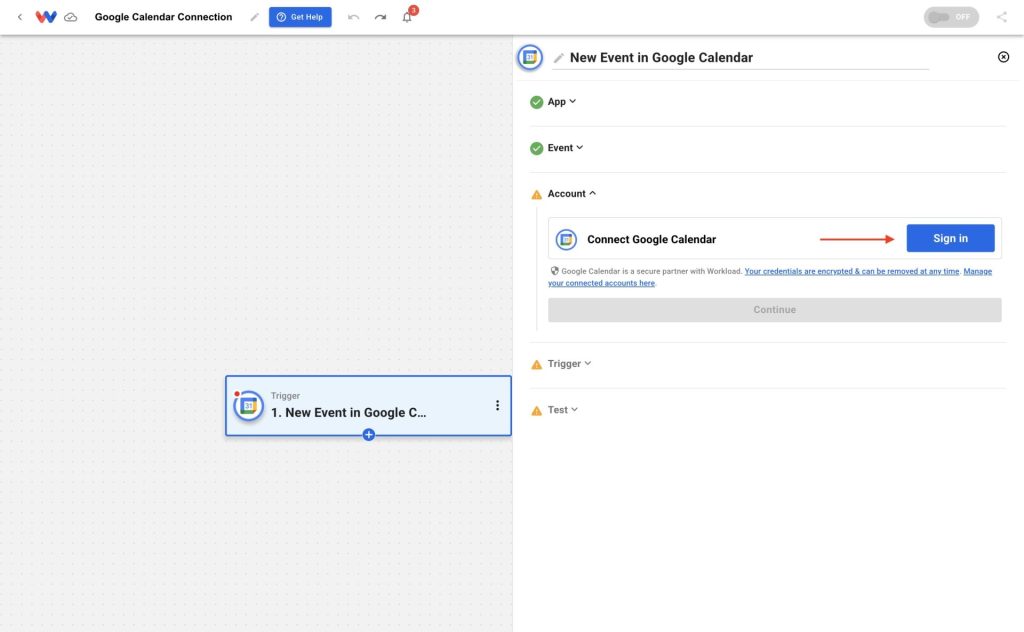This screenshot has width=1024, height=632.
Task: Select the trigger node on canvas
Action: (368, 405)
